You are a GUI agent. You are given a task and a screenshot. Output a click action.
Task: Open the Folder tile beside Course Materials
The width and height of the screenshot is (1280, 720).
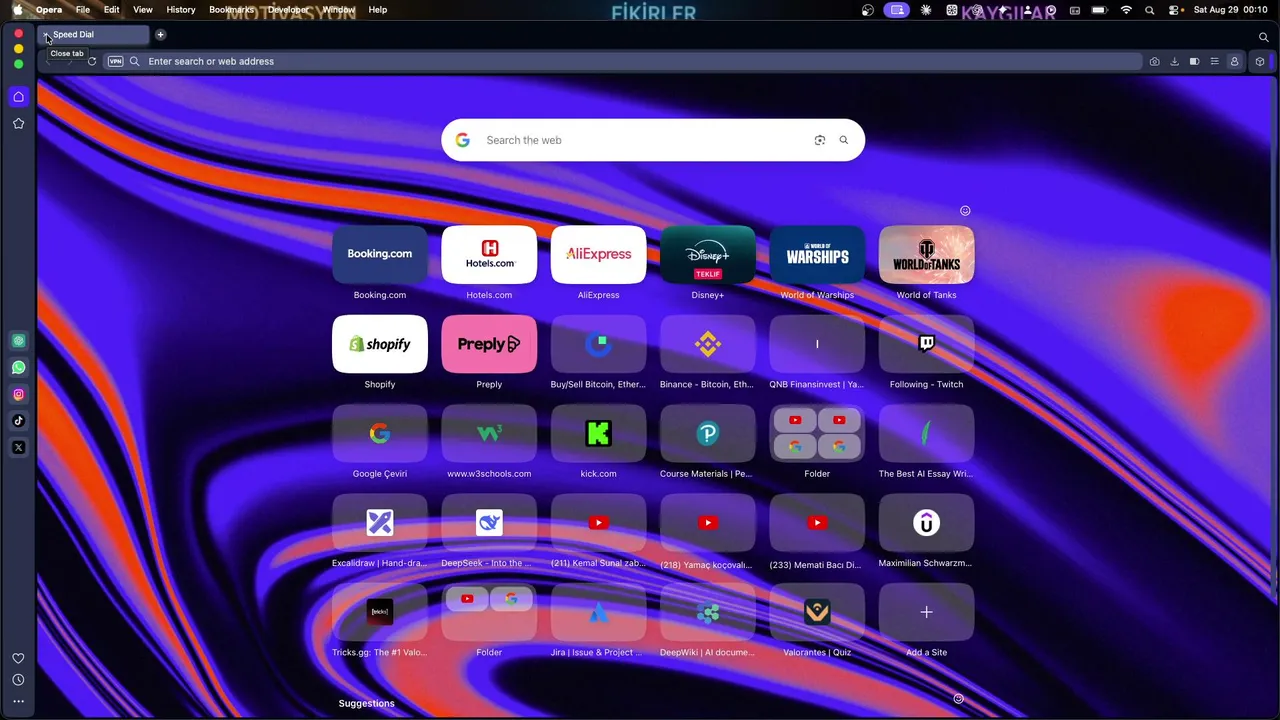click(817, 433)
